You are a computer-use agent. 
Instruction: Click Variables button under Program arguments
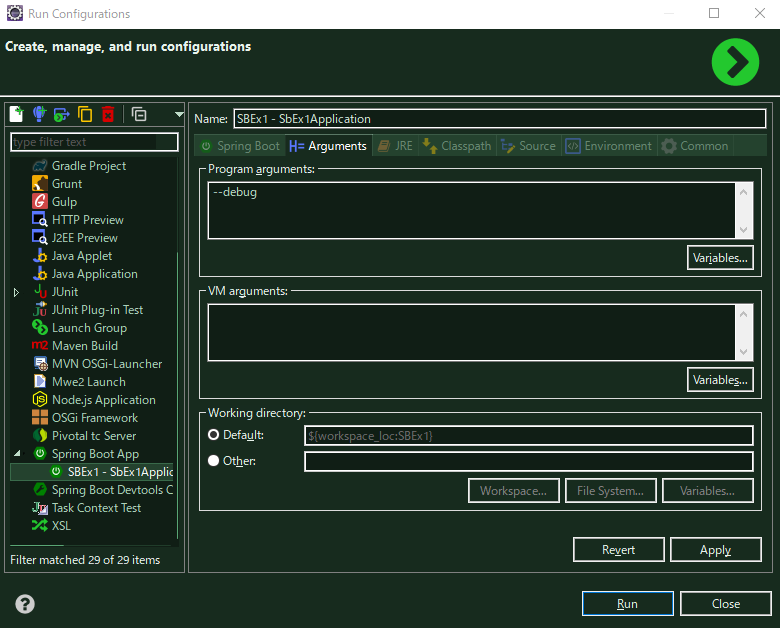(720, 258)
